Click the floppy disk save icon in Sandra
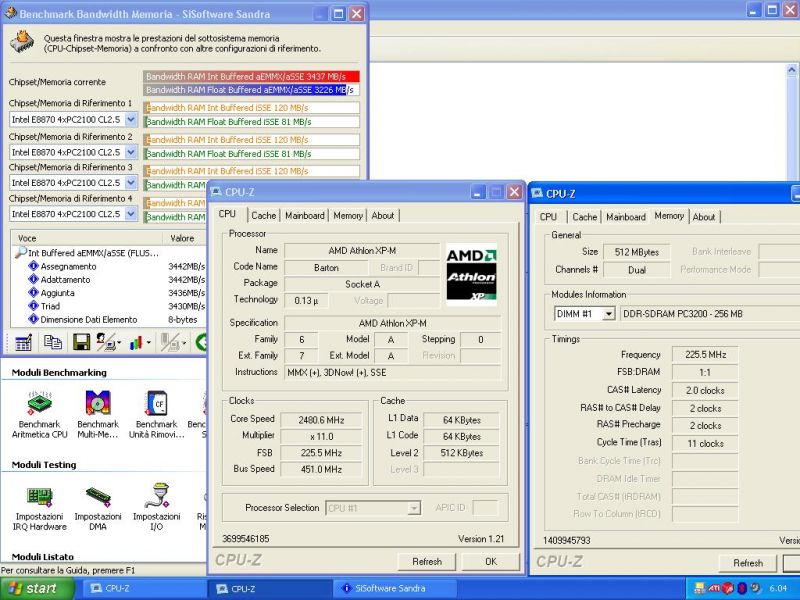The width and height of the screenshot is (800, 600). point(81,342)
